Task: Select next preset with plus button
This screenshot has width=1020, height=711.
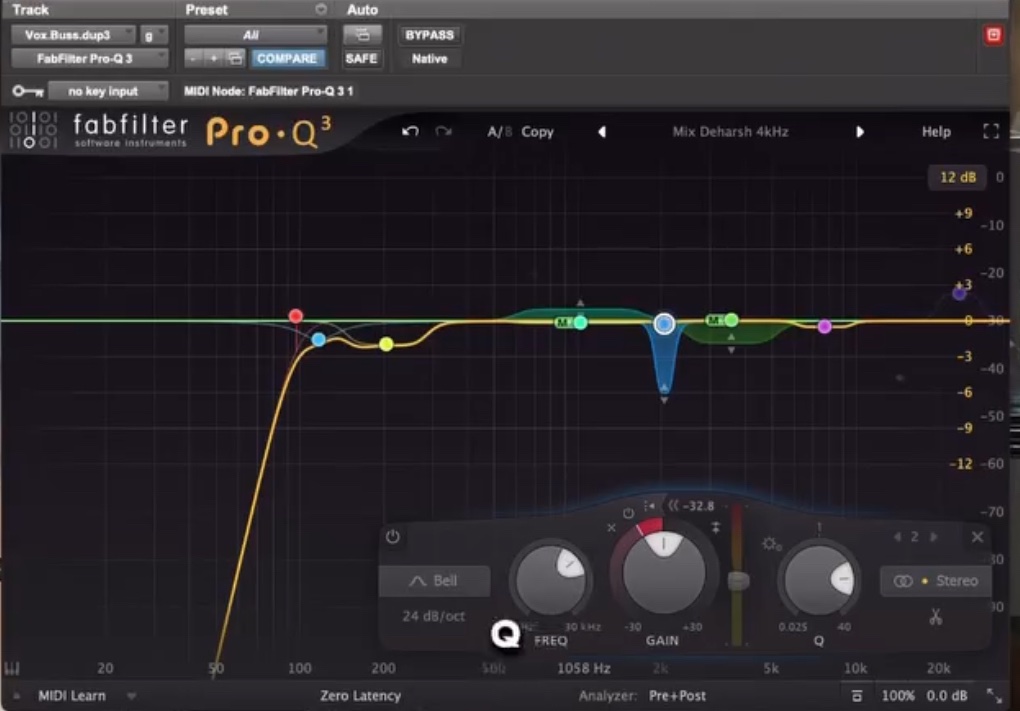Action: [x=213, y=59]
